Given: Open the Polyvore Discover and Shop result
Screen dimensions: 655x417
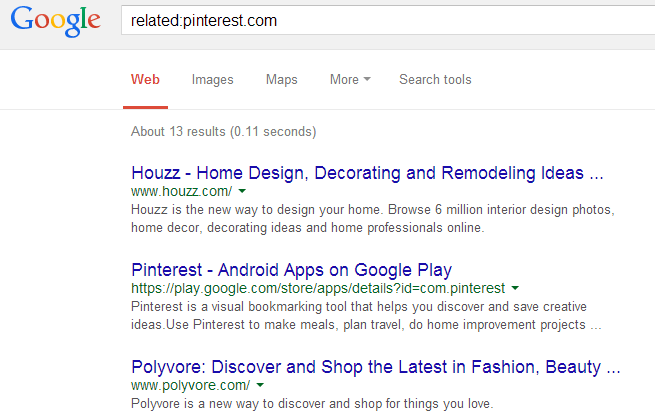Looking at the screenshot, I should point(376,366).
